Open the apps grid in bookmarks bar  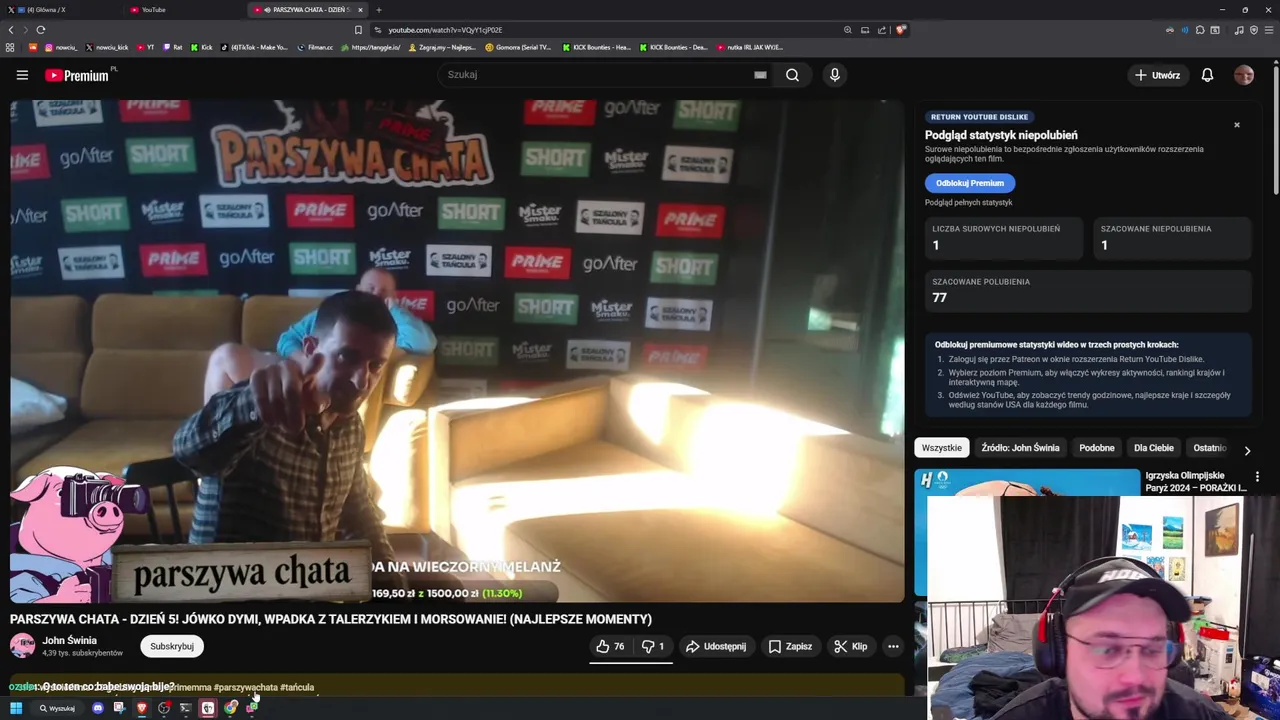point(10,47)
